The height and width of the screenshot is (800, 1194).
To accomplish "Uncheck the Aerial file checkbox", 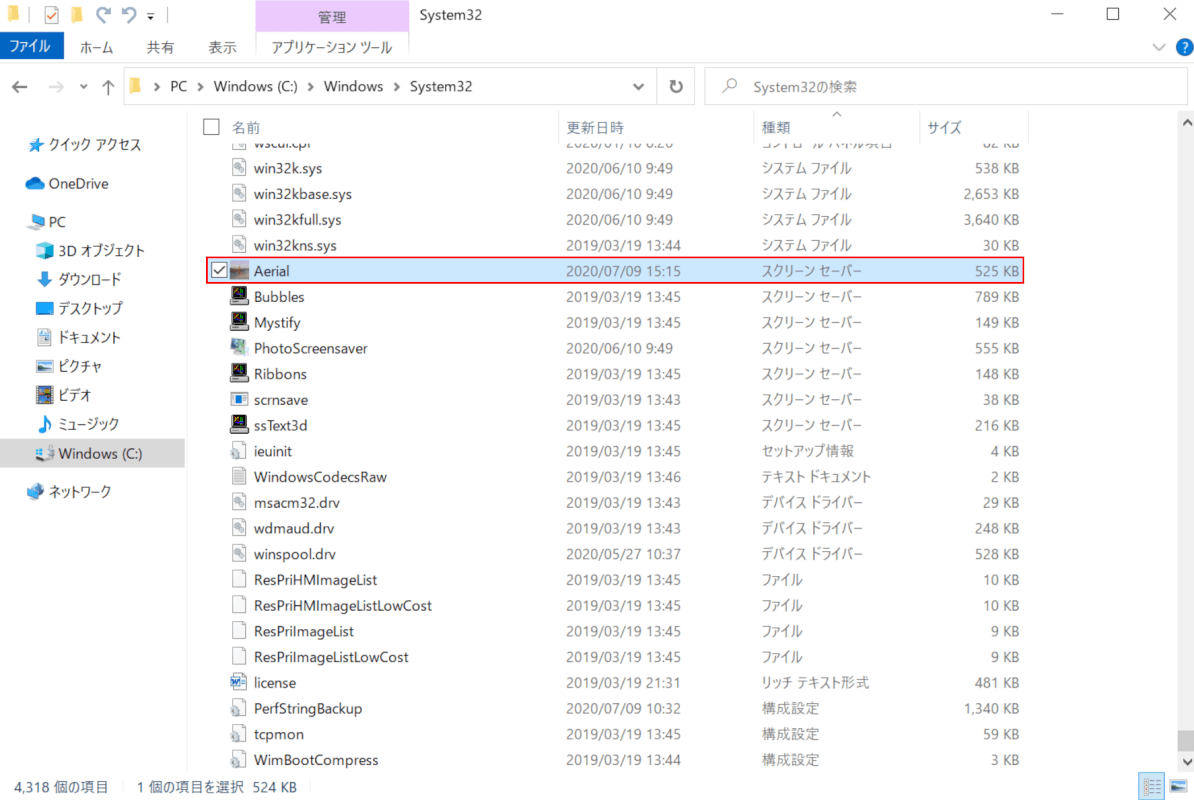I will (219, 270).
